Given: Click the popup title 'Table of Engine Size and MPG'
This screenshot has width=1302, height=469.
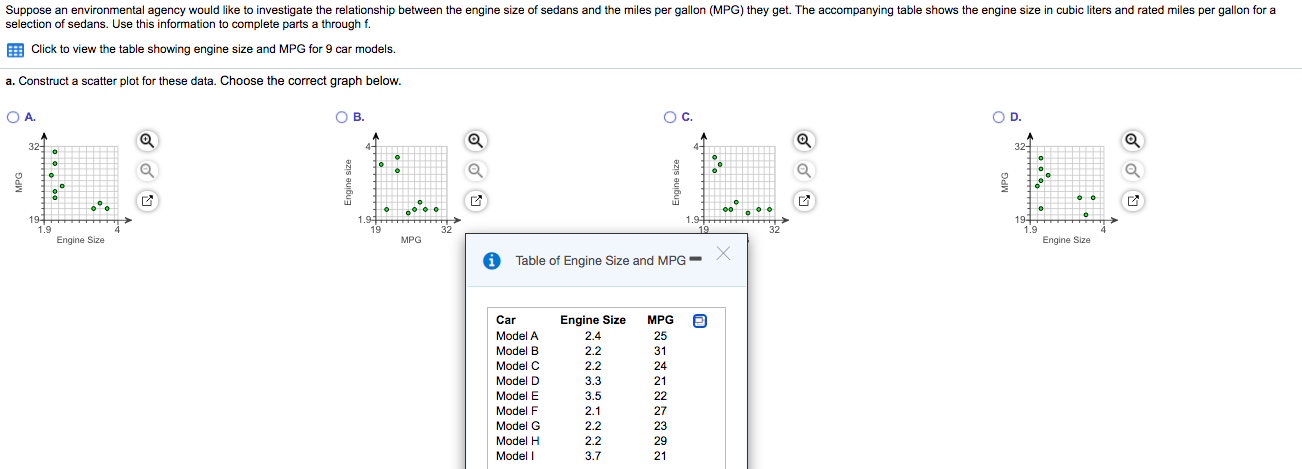Looking at the screenshot, I should [600, 261].
